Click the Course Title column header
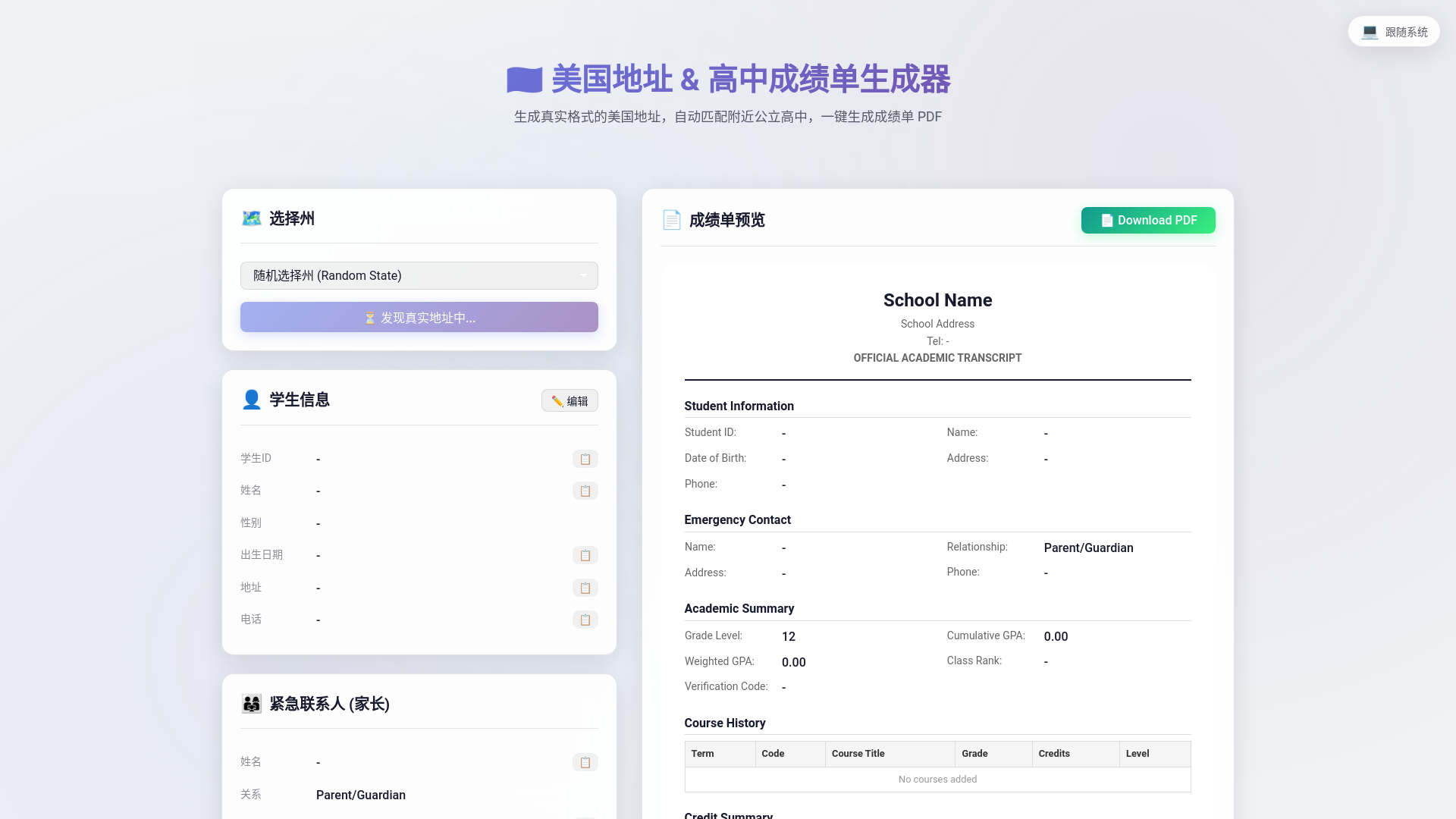The height and width of the screenshot is (819, 1456). [890, 754]
